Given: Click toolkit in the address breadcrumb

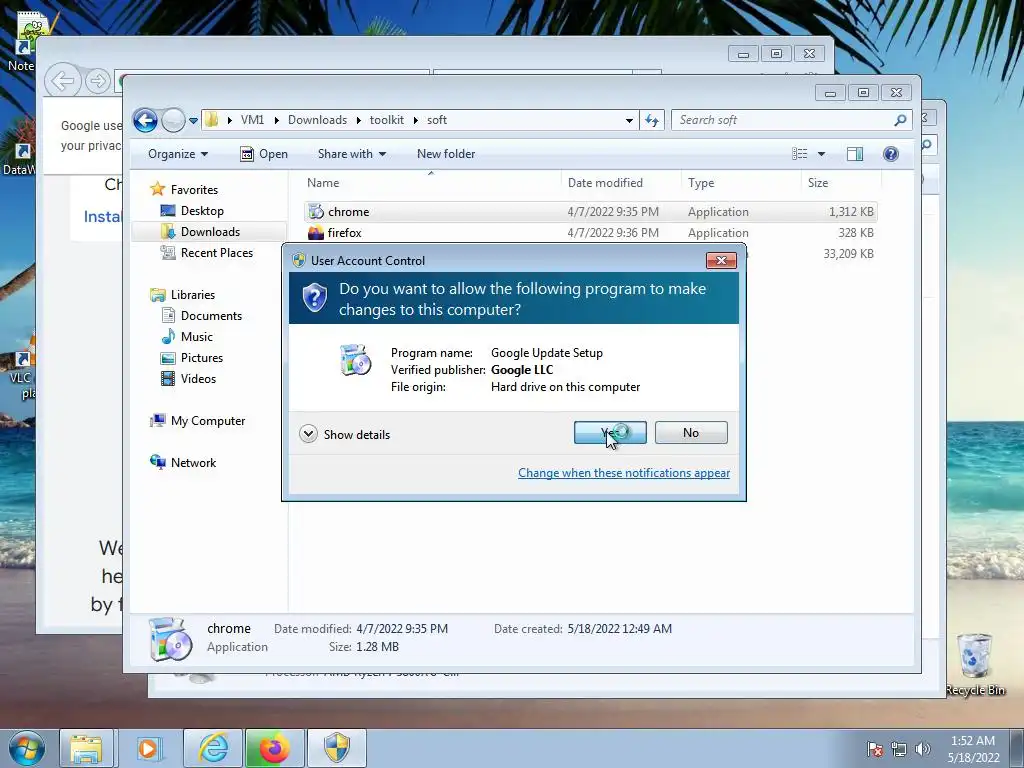Looking at the screenshot, I should click(x=387, y=120).
